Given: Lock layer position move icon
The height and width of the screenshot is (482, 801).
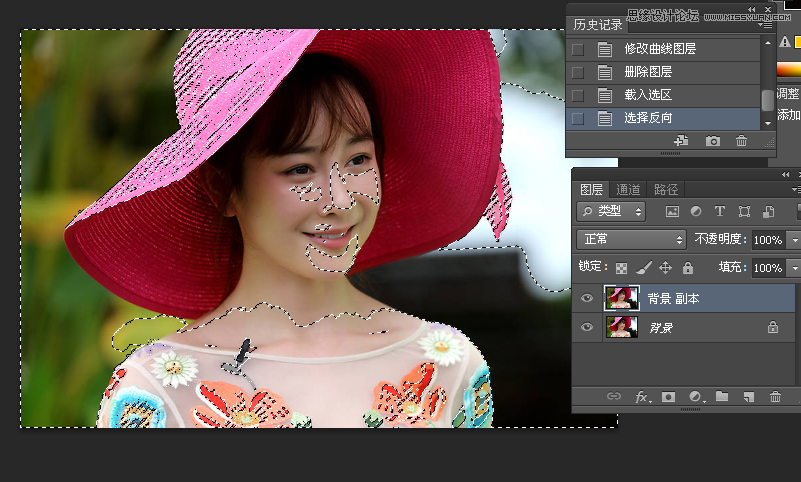Looking at the screenshot, I should pos(665,267).
